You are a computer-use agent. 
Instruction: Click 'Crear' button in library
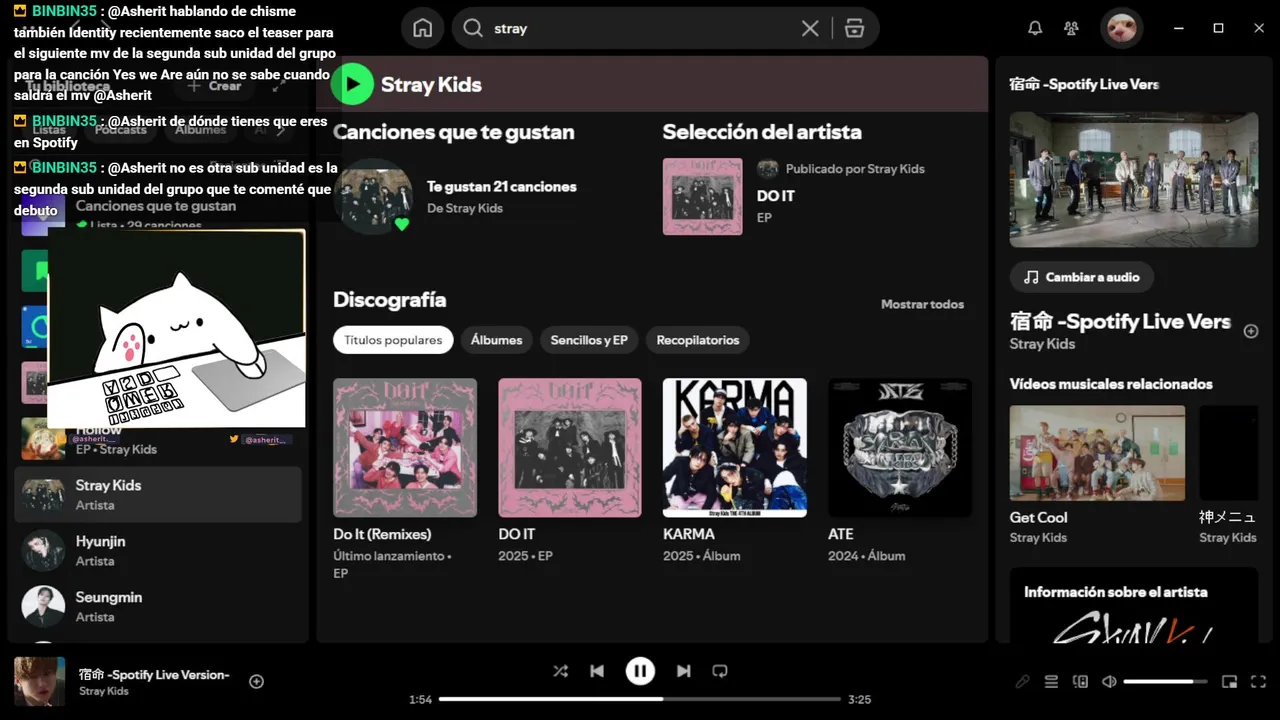[x=214, y=86]
